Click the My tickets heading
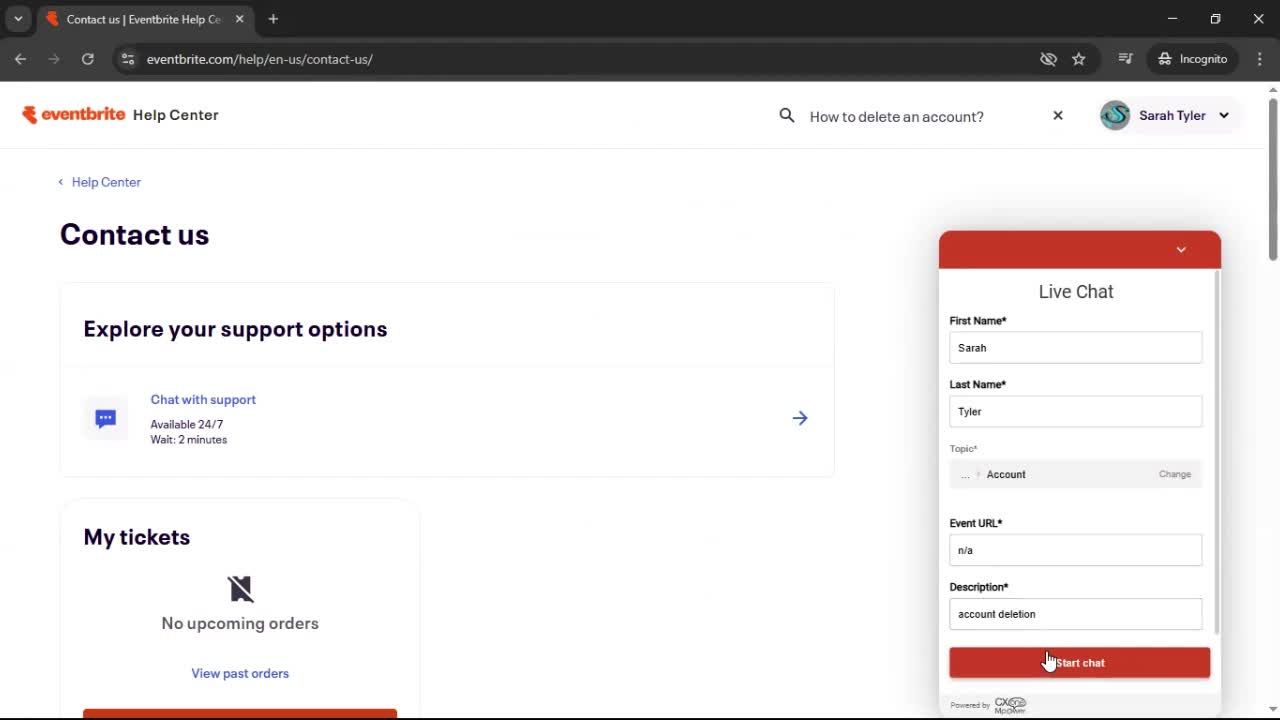This screenshot has width=1280, height=720. click(x=137, y=537)
